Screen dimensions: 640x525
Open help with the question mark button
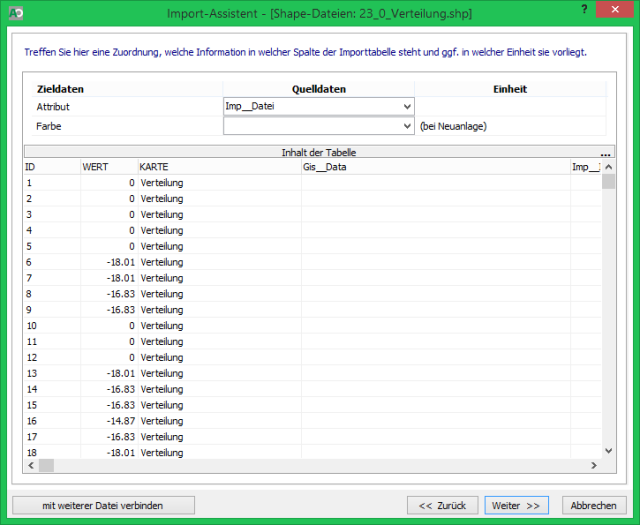pyautogui.click(x=583, y=9)
